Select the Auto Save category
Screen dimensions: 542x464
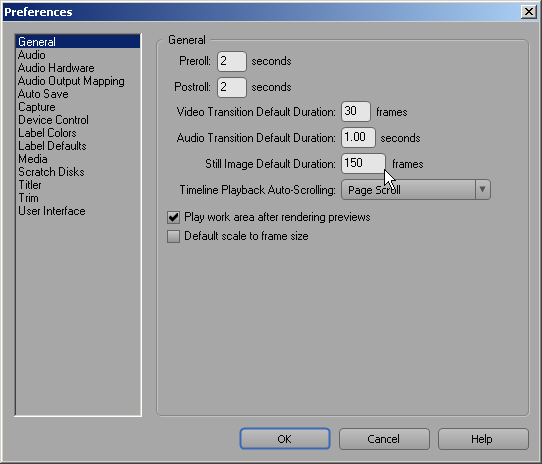click(x=43, y=94)
